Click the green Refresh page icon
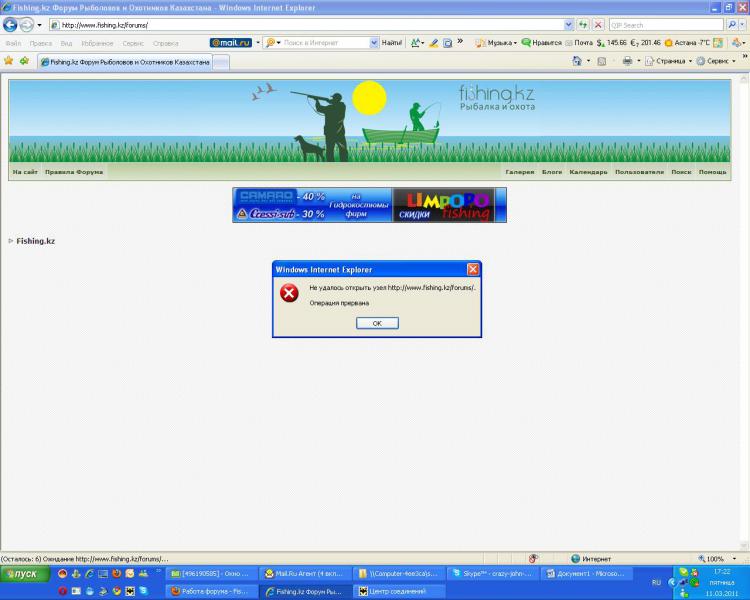The height and width of the screenshot is (600, 750). [583, 25]
